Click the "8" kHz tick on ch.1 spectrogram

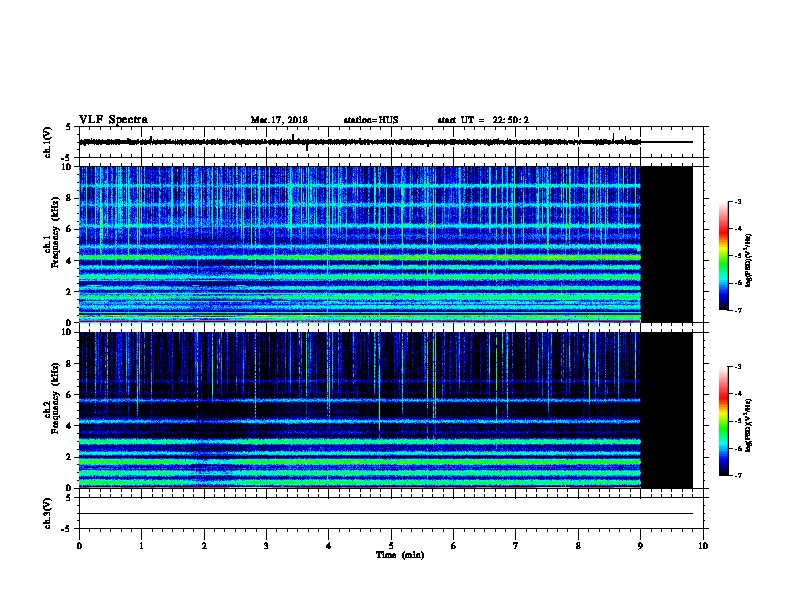[70, 198]
